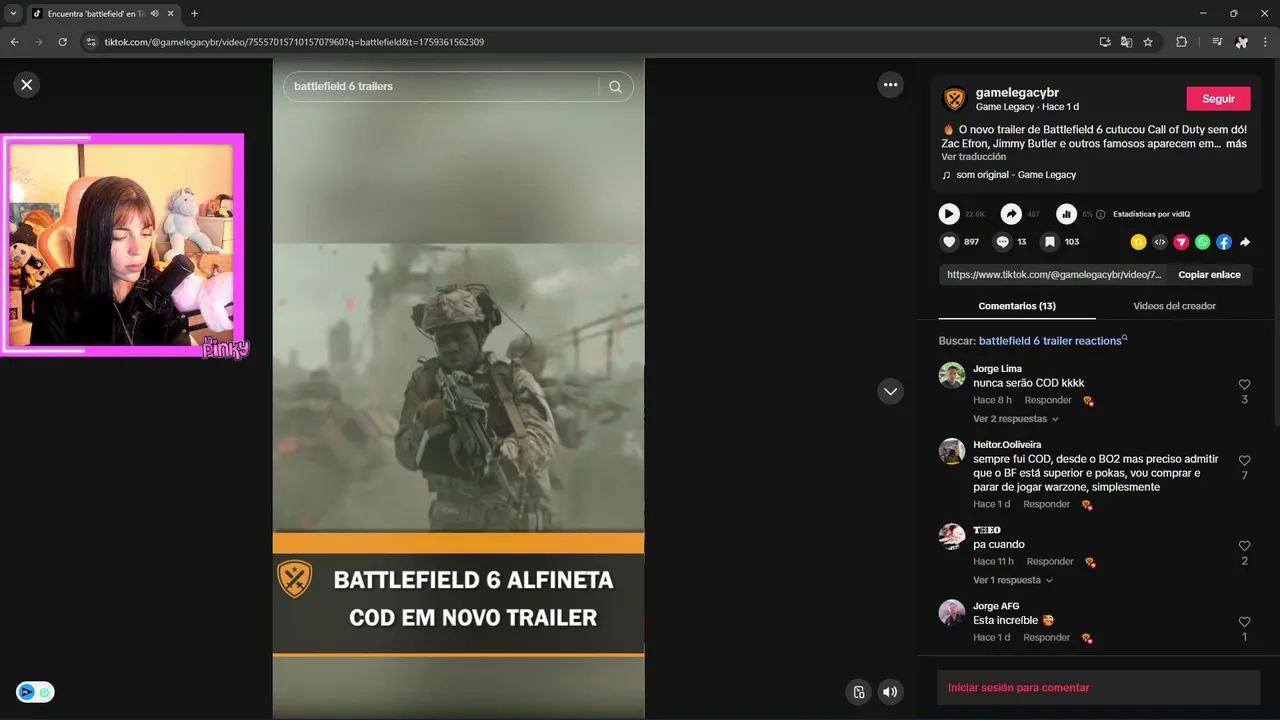
Task: Expand description with 'más'
Action: coord(1236,144)
